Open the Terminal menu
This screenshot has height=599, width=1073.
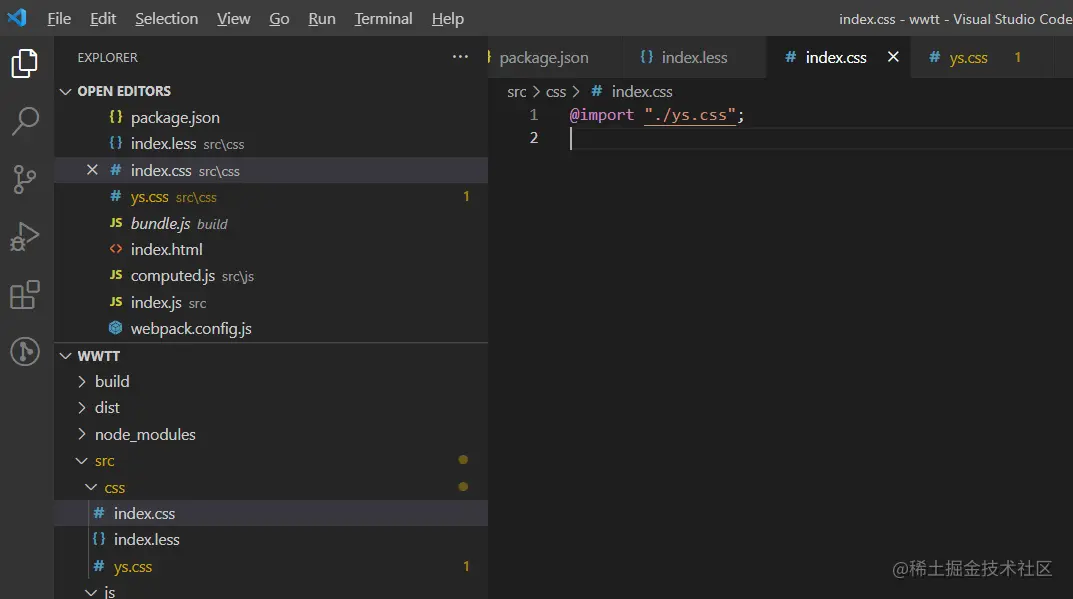[x=383, y=19]
